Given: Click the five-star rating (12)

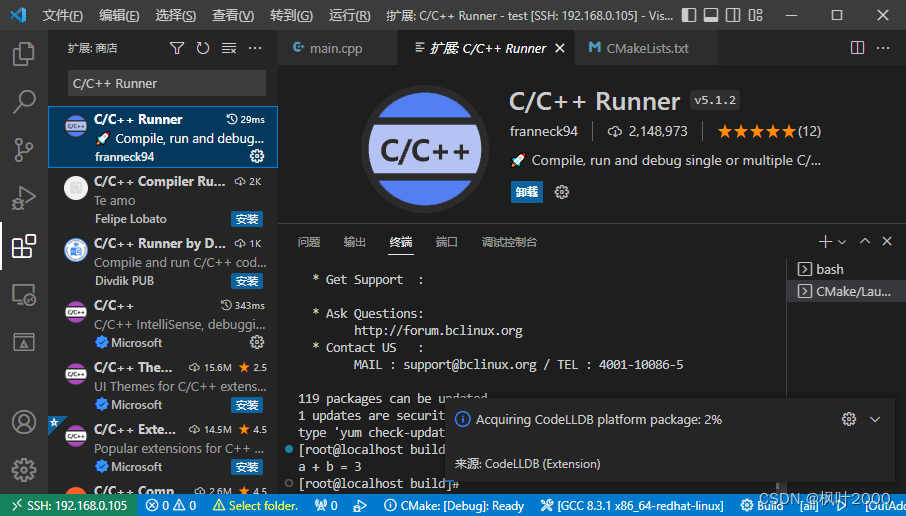Looking at the screenshot, I should [769, 132].
